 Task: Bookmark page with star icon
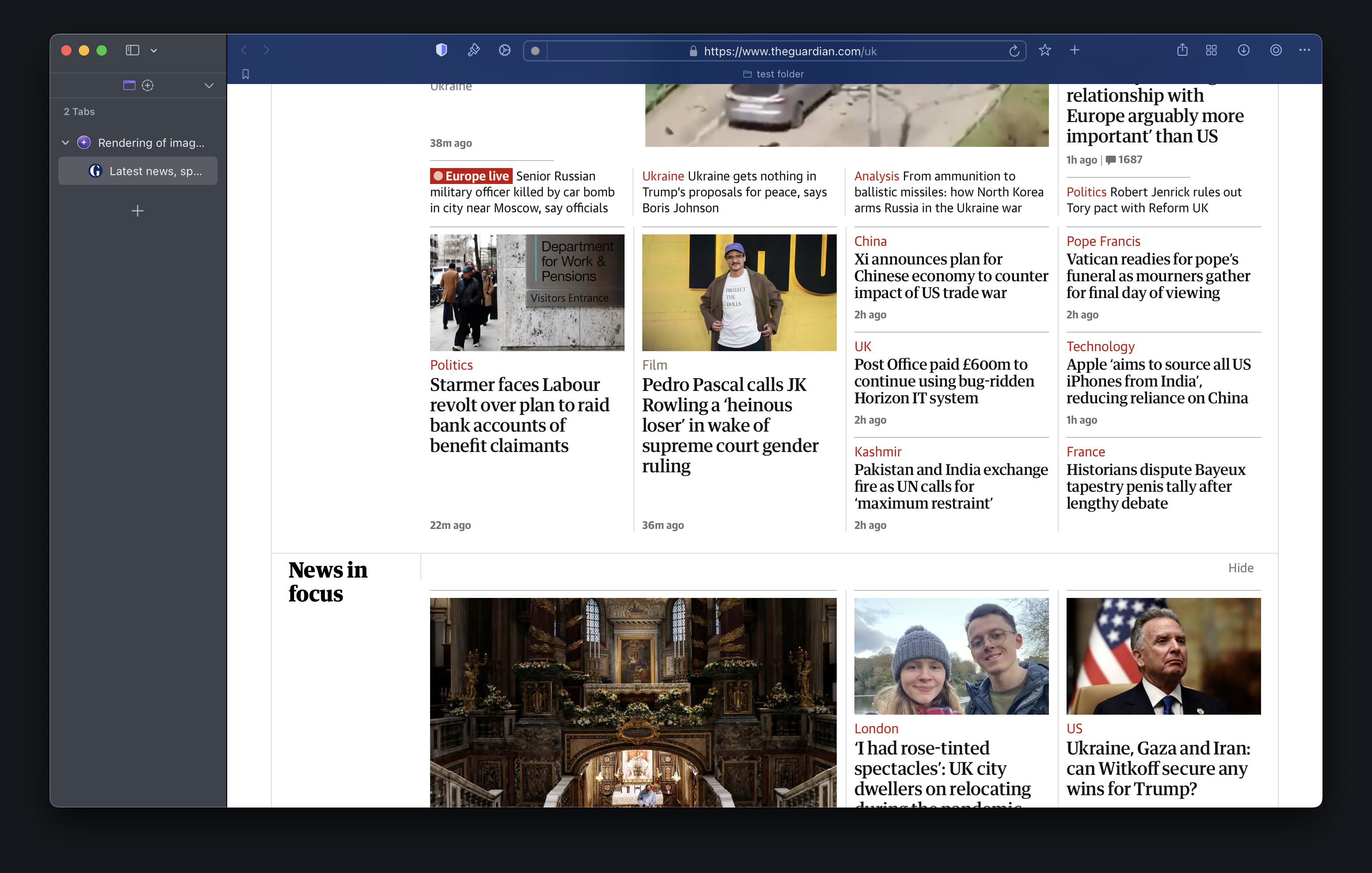coord(1044,50)
